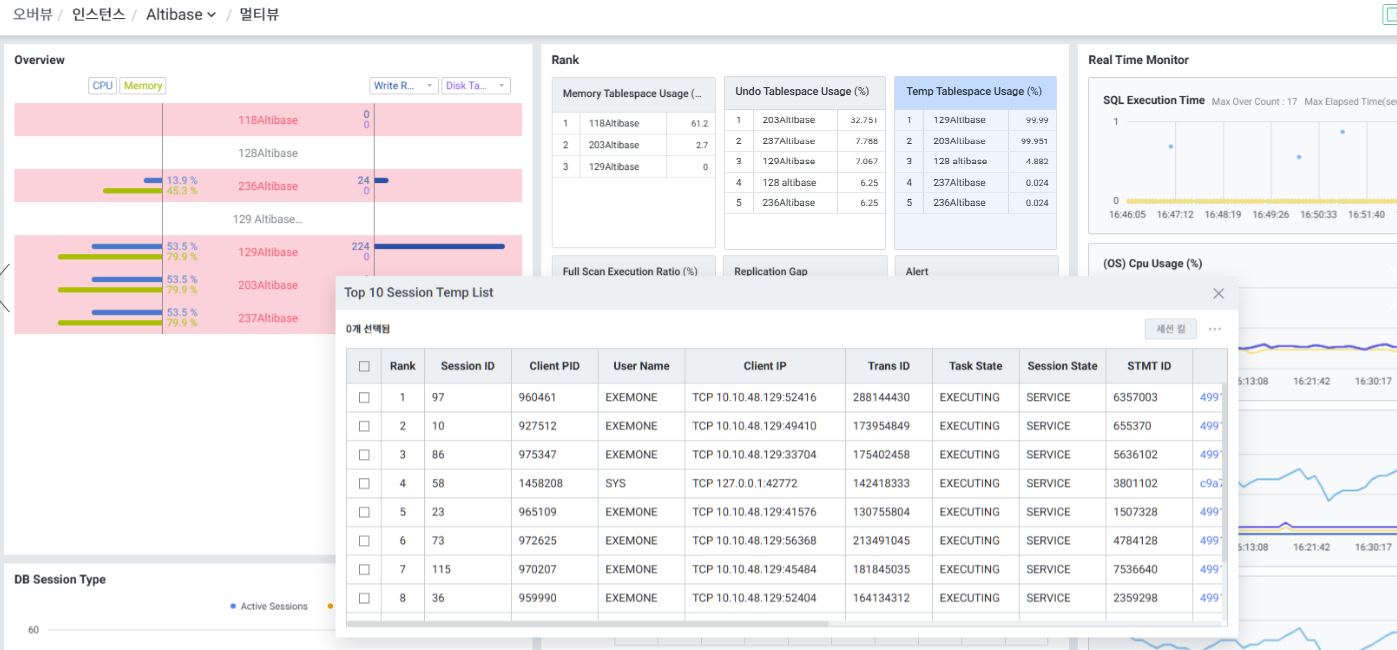The height and width of the screenshot is (650, 1397).
Task: Toggle the CPU legend button in Overview
Action: 103,86
